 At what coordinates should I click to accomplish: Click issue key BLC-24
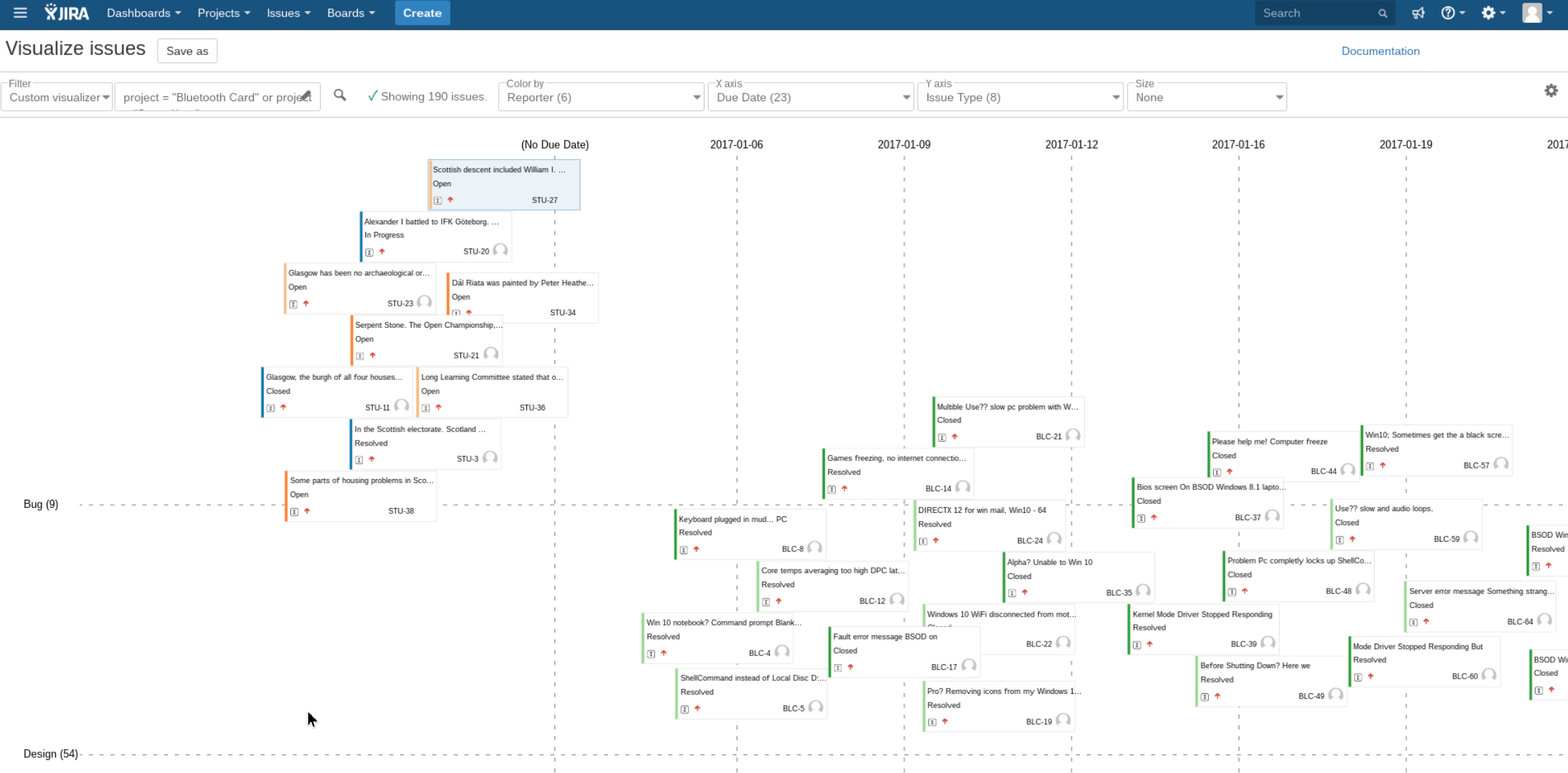click(x=1029, y=541)
